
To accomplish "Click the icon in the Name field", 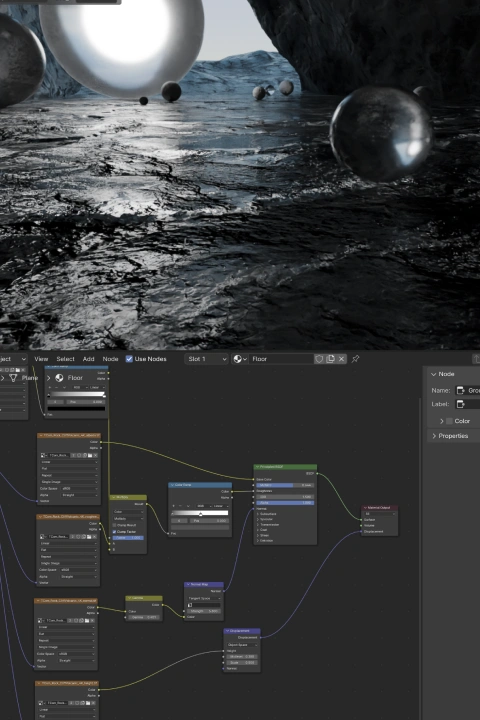I will pyautogui.click(x=460, y=390).
